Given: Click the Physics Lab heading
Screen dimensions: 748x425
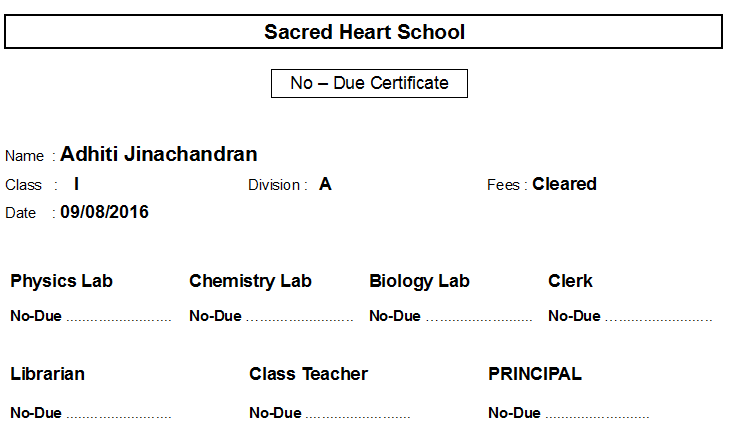Looking at the screenshot, I should (x=61, y=281).
